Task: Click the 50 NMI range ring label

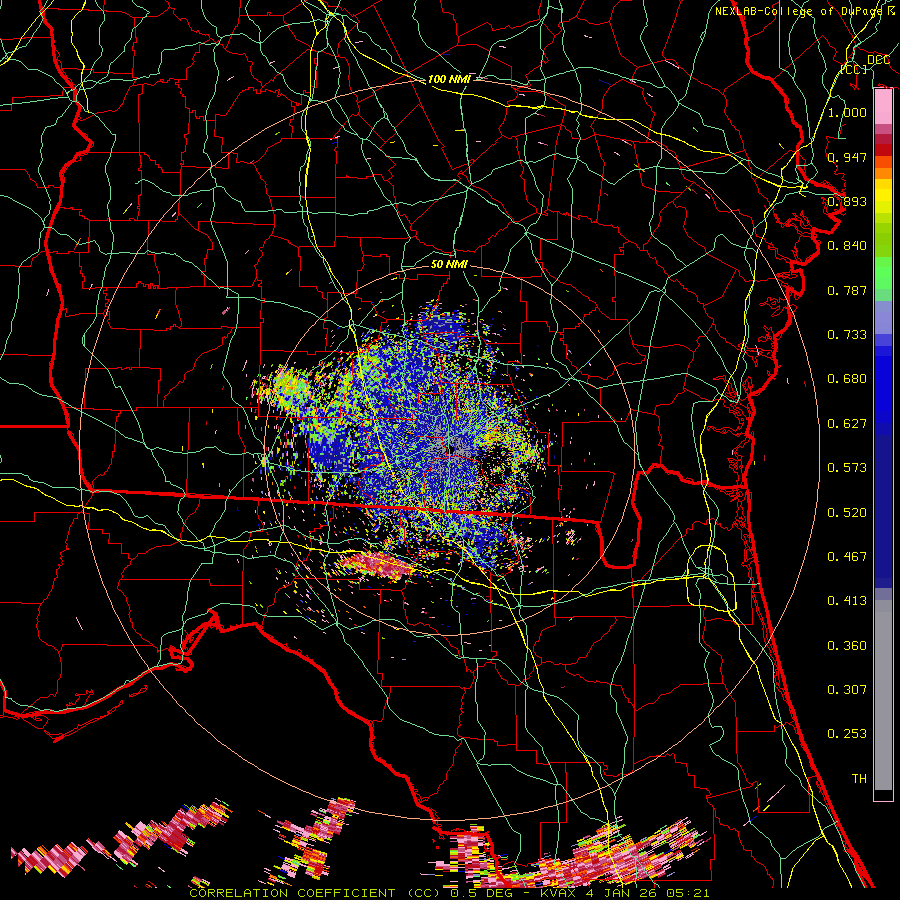Action: pyautogui.click(x=449, y=264)
